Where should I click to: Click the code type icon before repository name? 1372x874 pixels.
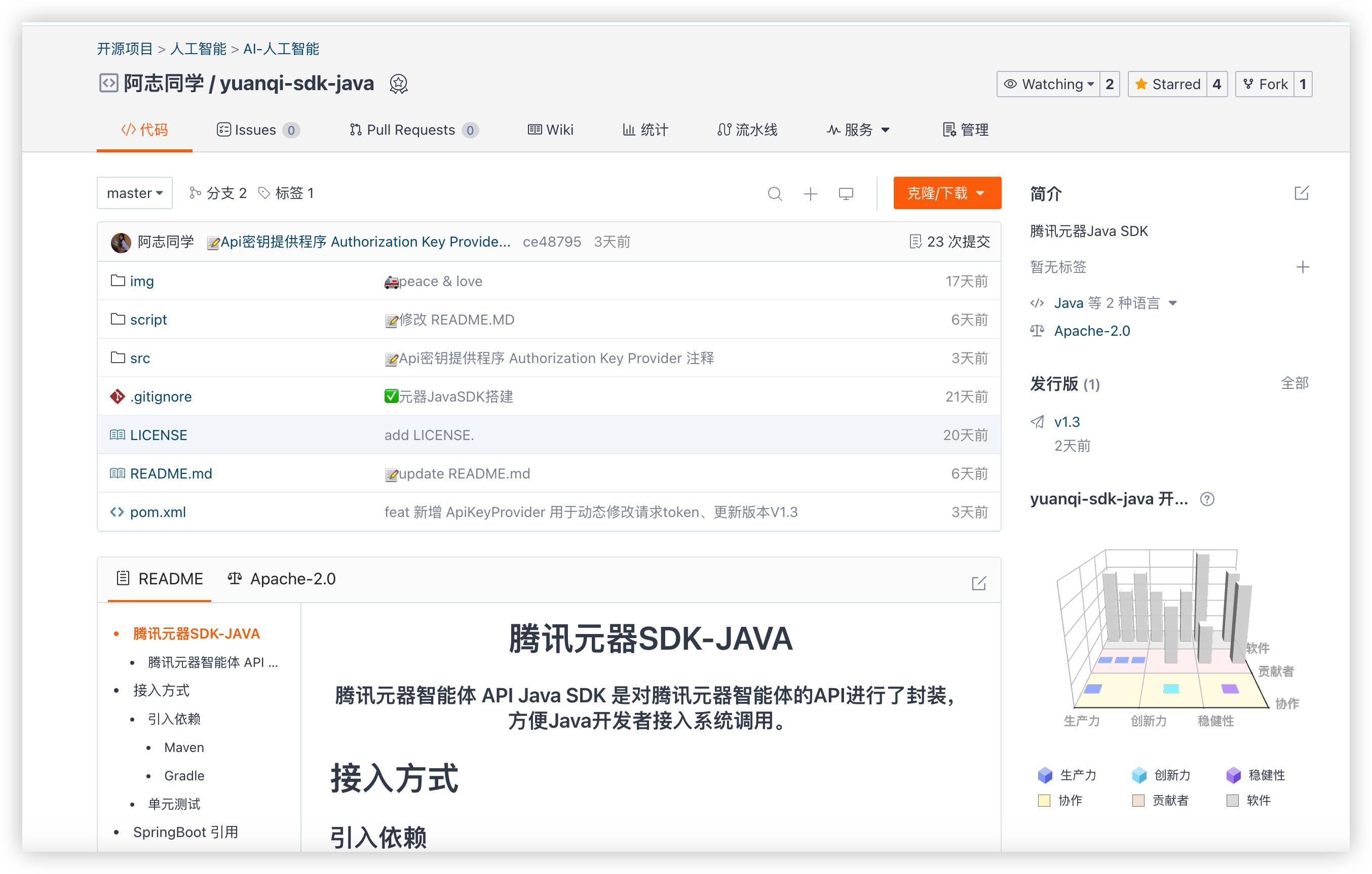pyautogui.click(x=108, y=83)
